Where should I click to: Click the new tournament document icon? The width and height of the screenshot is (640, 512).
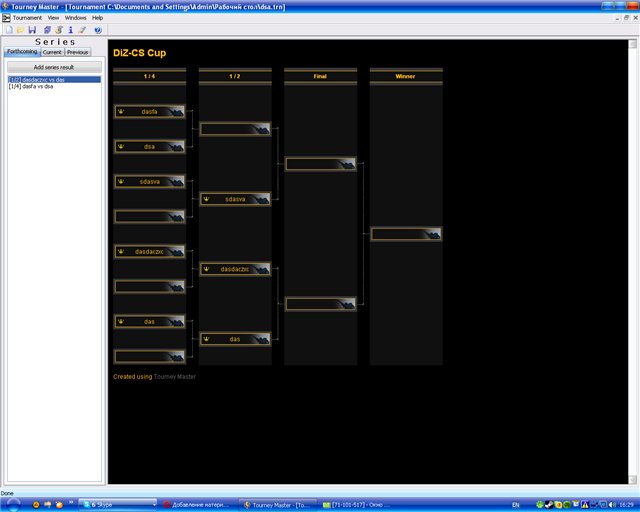7,30
